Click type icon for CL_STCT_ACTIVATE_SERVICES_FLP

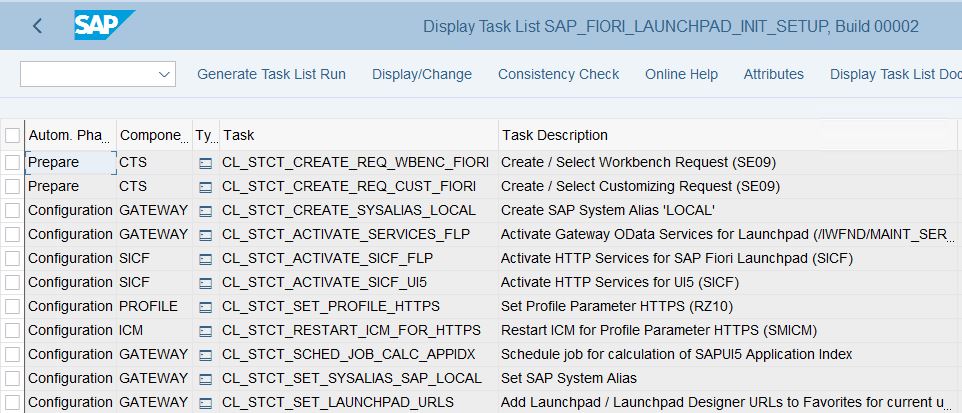206,235
